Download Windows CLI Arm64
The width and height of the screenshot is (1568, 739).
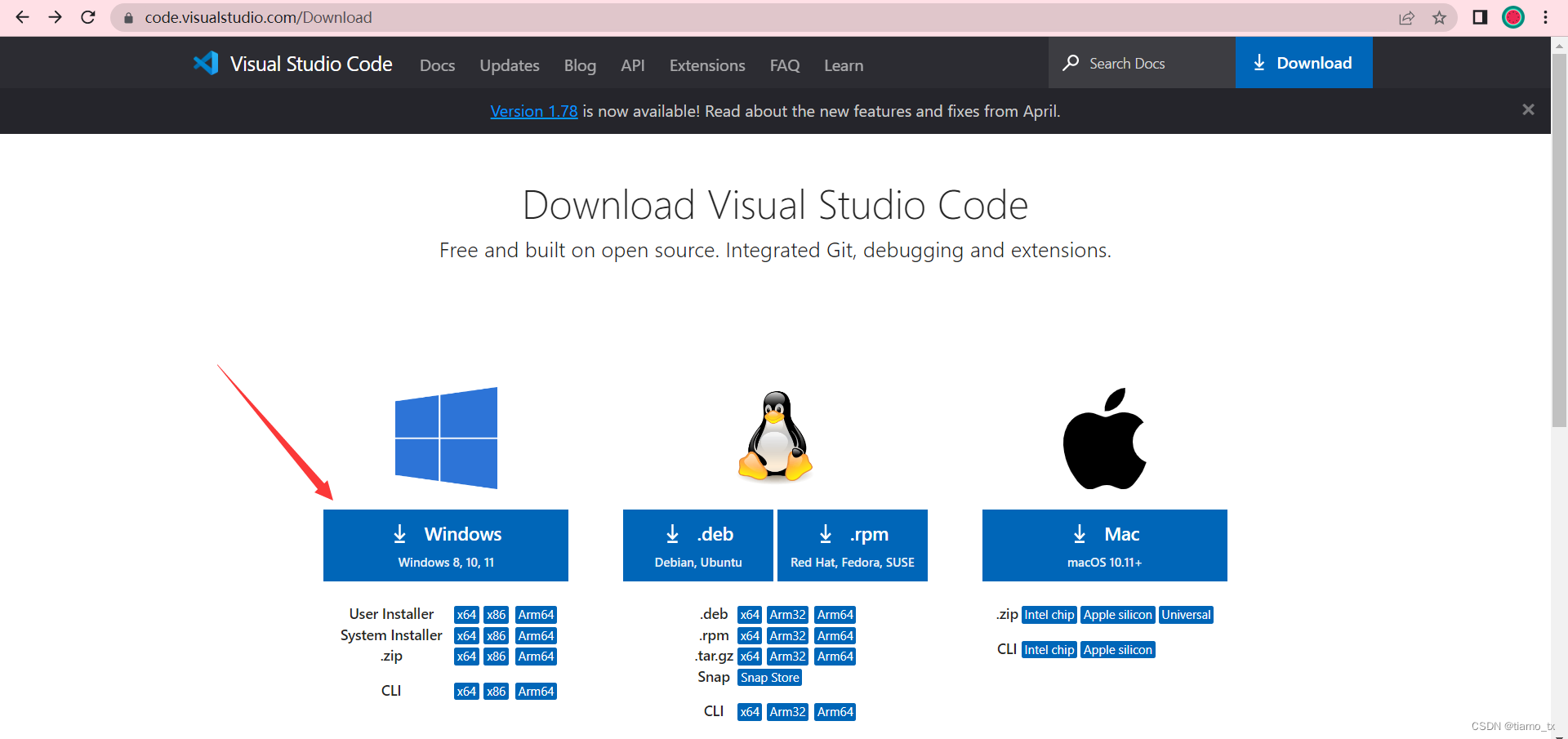536,692
